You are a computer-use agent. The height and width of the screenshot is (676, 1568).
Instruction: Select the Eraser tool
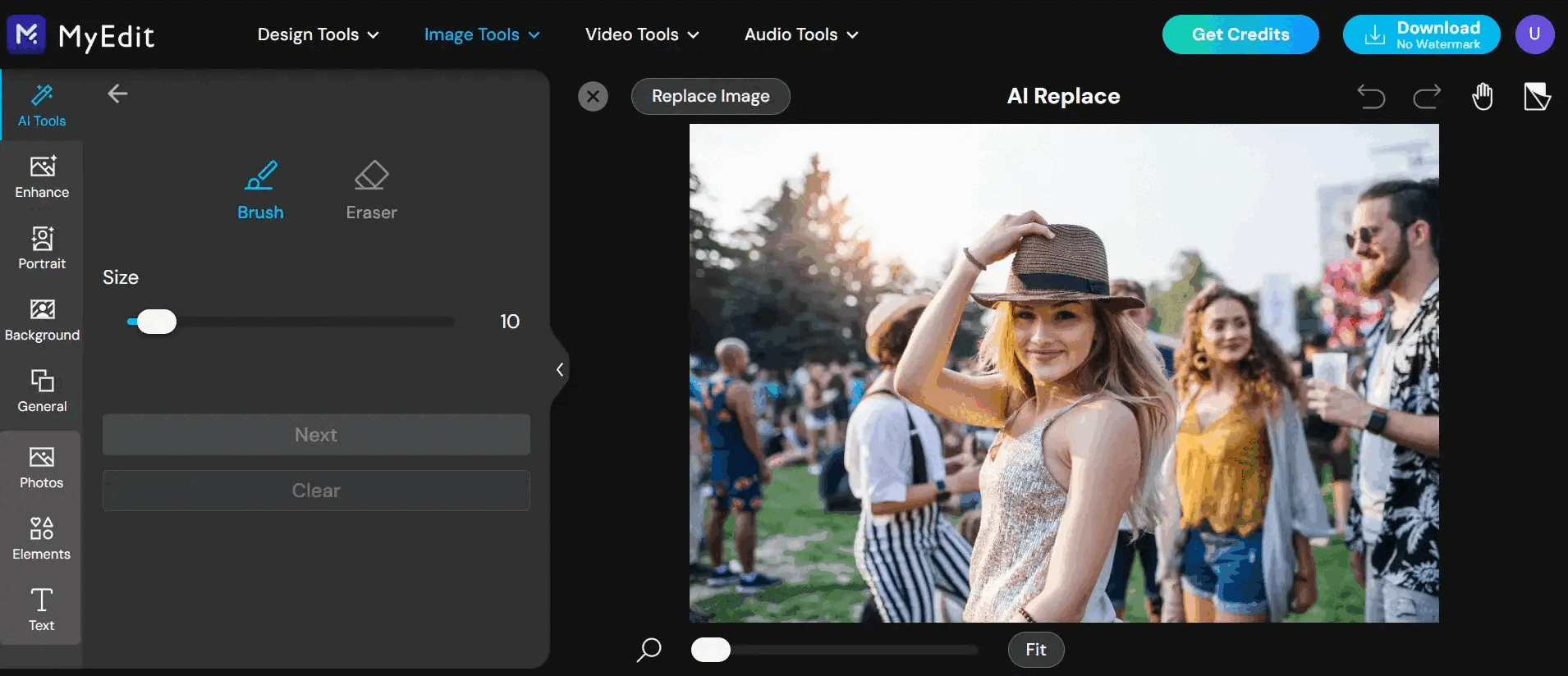371,190
